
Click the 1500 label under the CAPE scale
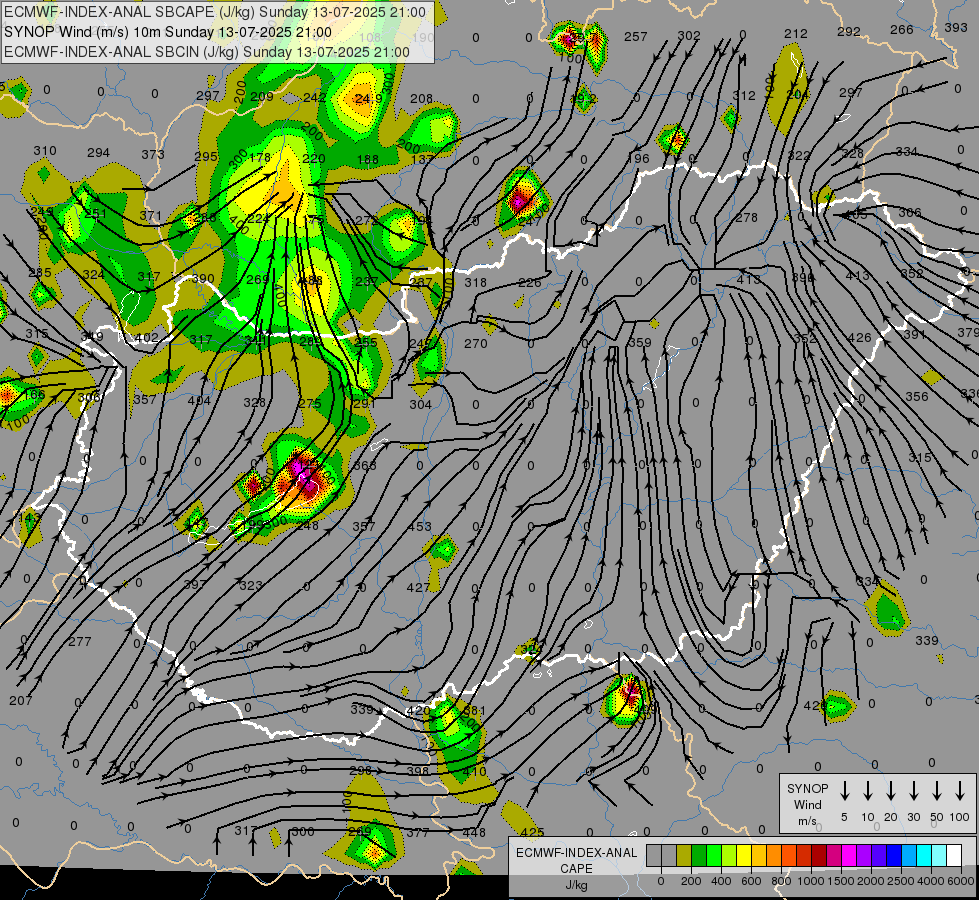pos(841,881)
